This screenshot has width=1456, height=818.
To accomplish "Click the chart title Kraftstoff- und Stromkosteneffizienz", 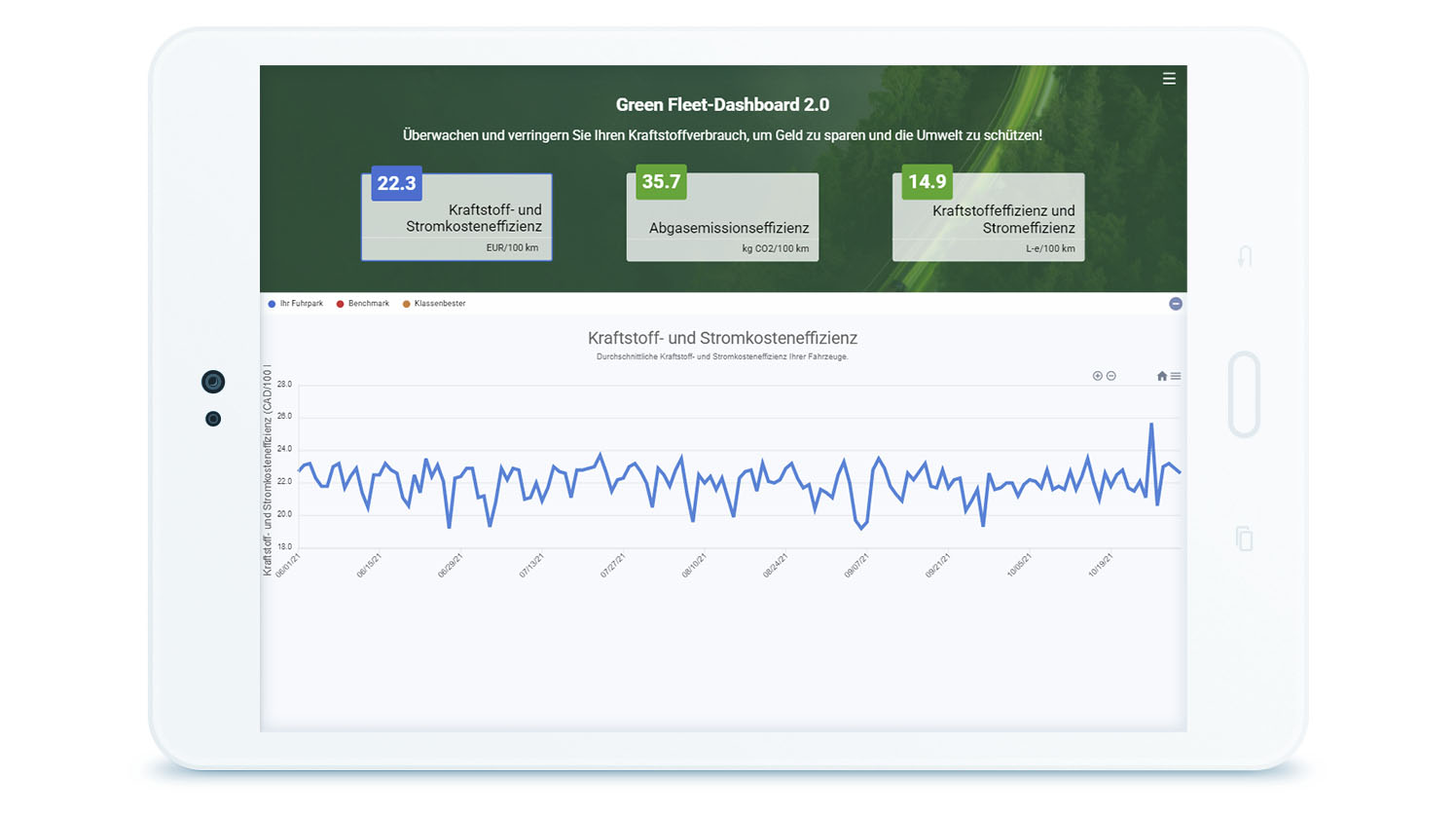I will 722,338.
